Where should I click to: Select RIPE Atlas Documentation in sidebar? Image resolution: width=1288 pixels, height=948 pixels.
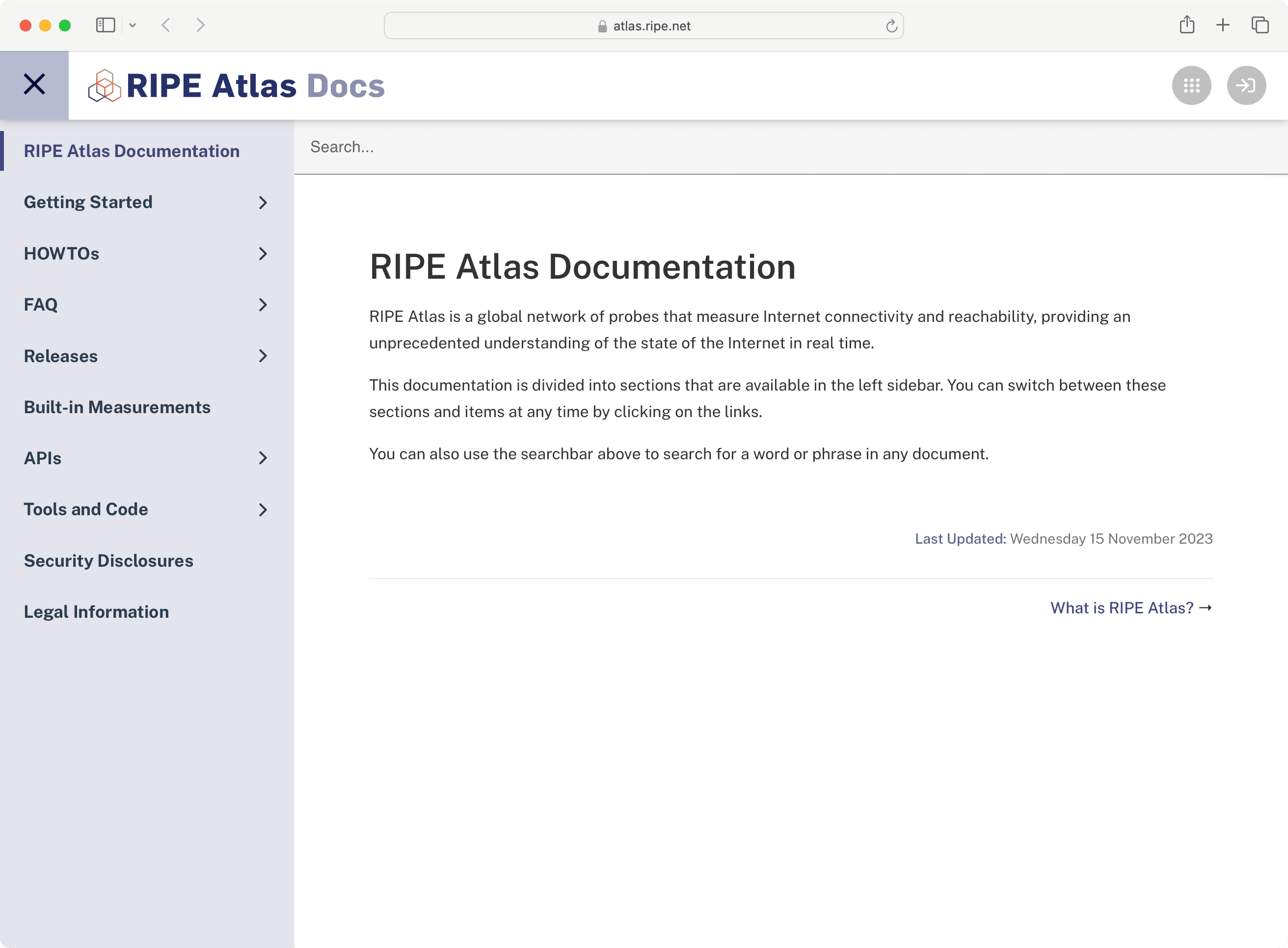(132, 150)
